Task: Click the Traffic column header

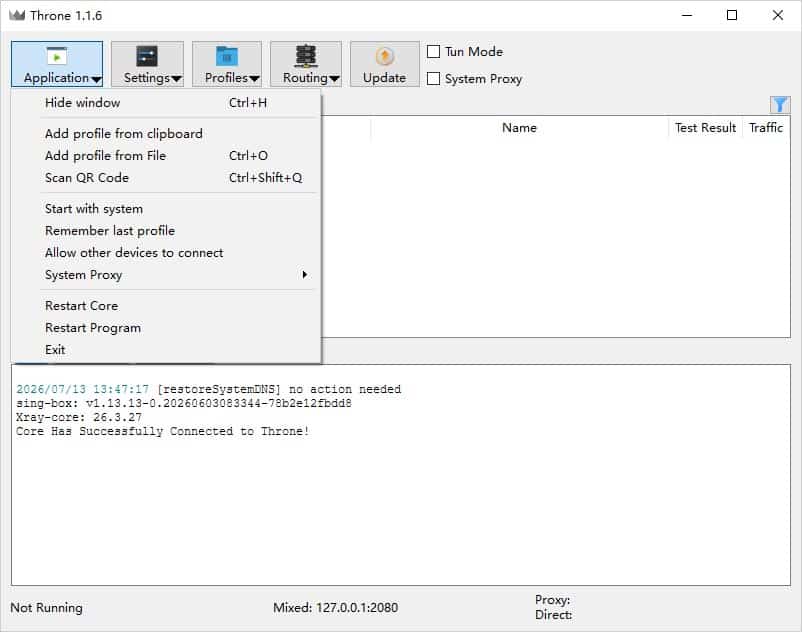Action: 766,128
